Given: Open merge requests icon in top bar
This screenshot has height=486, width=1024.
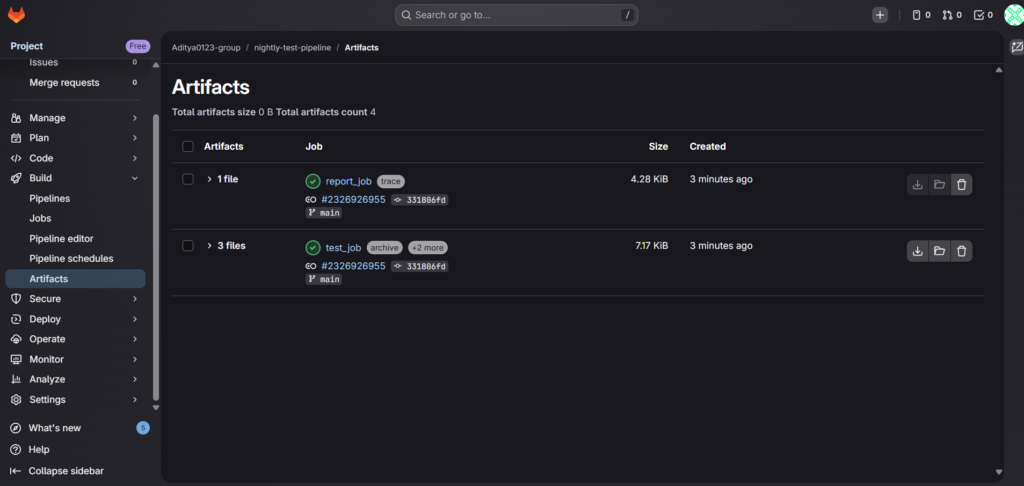Looking at the screenshot, I should click(951, 15).
